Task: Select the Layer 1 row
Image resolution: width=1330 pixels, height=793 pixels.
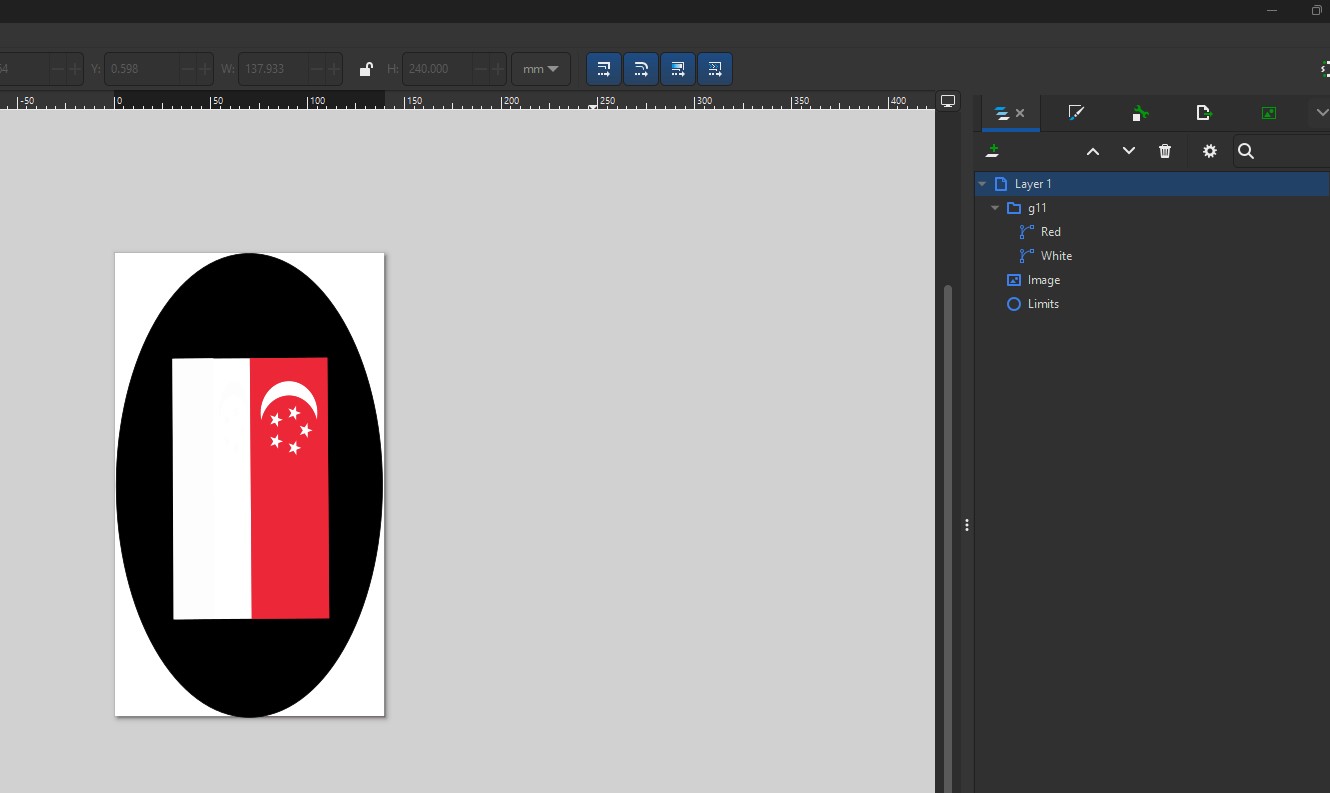Action: coord(1152,184)
